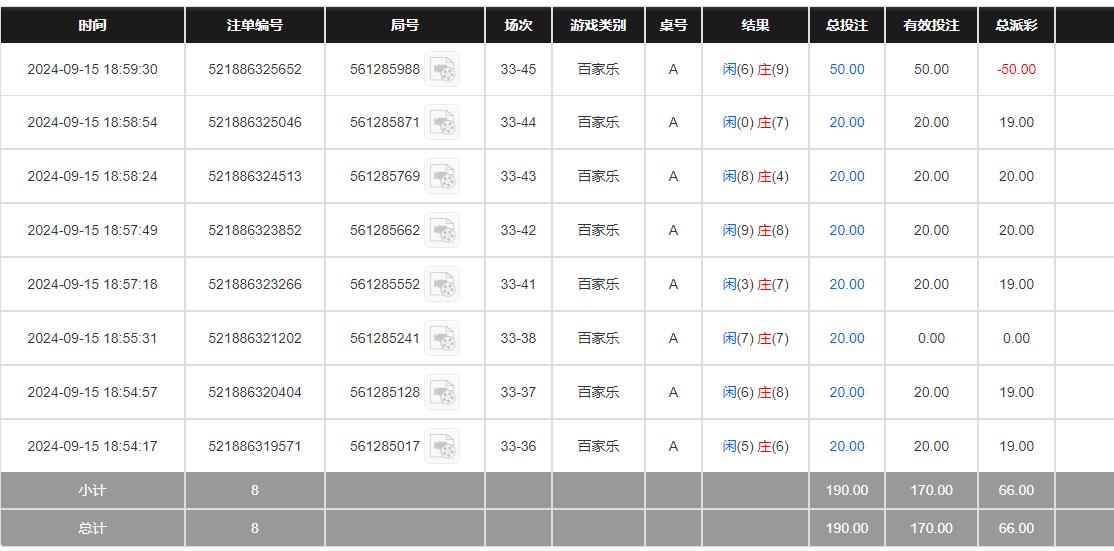Click the 总派彩 column header
This screenshot has width=1114, height=551.
point(1016,25)
